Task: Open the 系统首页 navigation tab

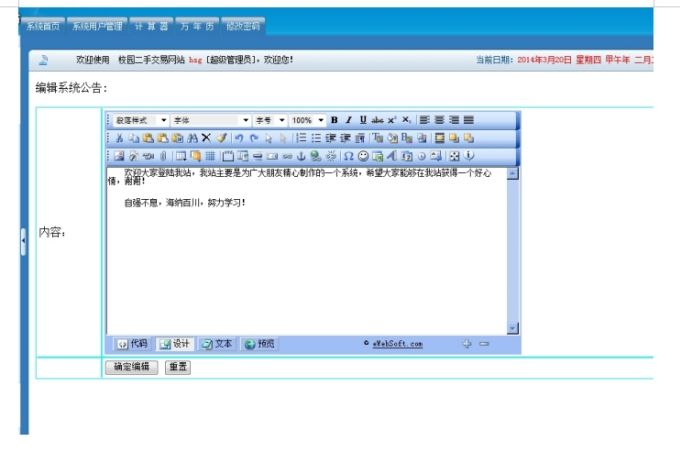Action: click(x=43, y=26)
